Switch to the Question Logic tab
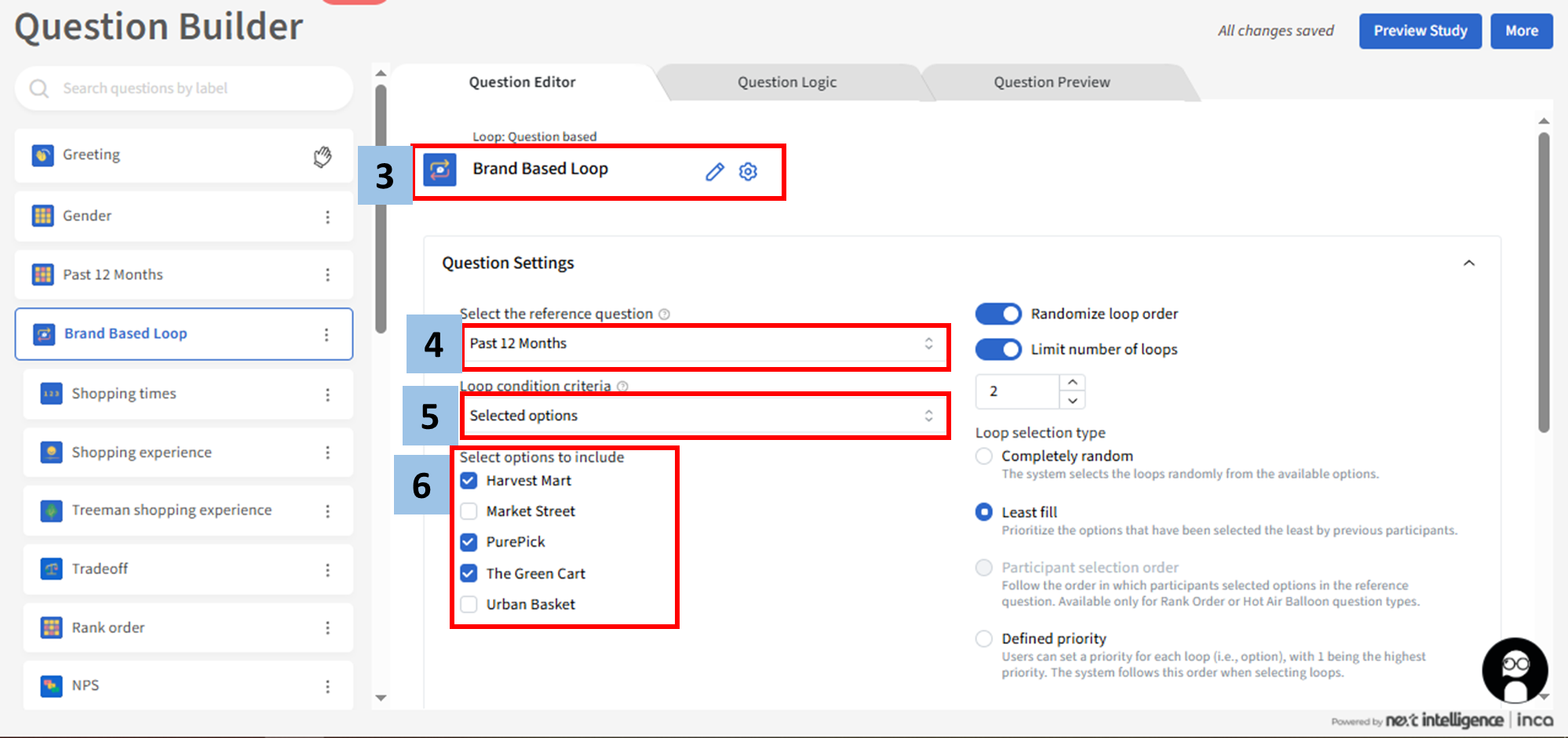The height and width of the screenshot is (738, 1568). click(x=786, y=82)
